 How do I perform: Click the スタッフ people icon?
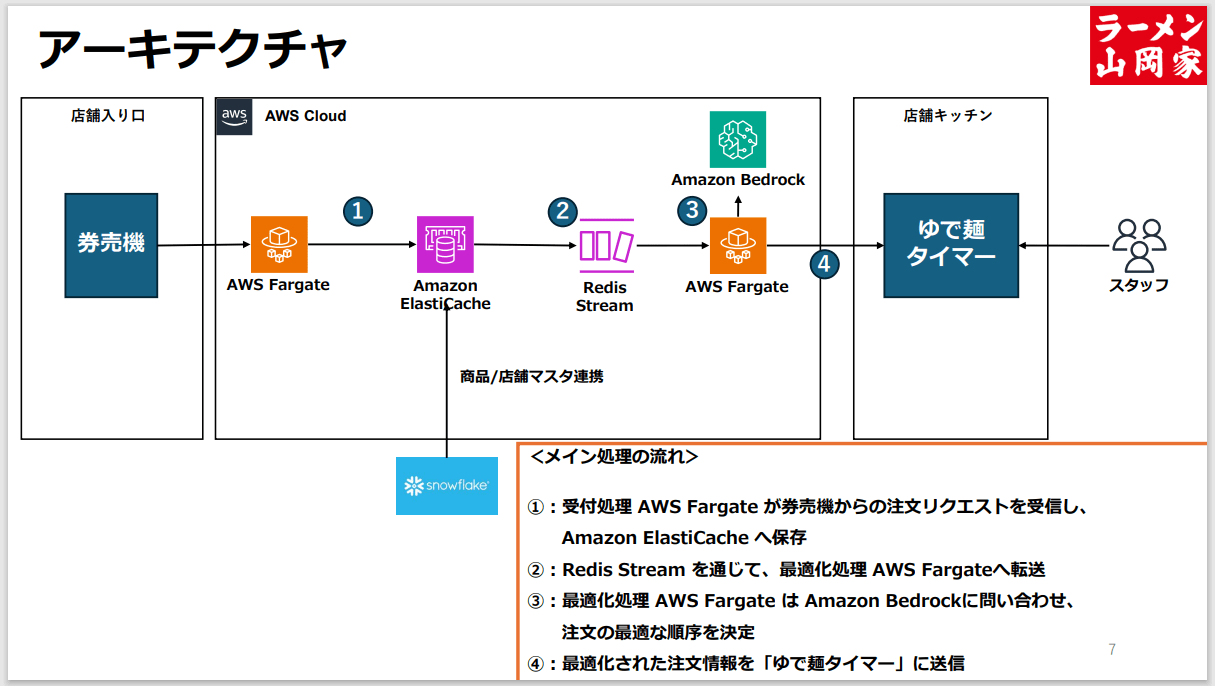point(1140,246)
